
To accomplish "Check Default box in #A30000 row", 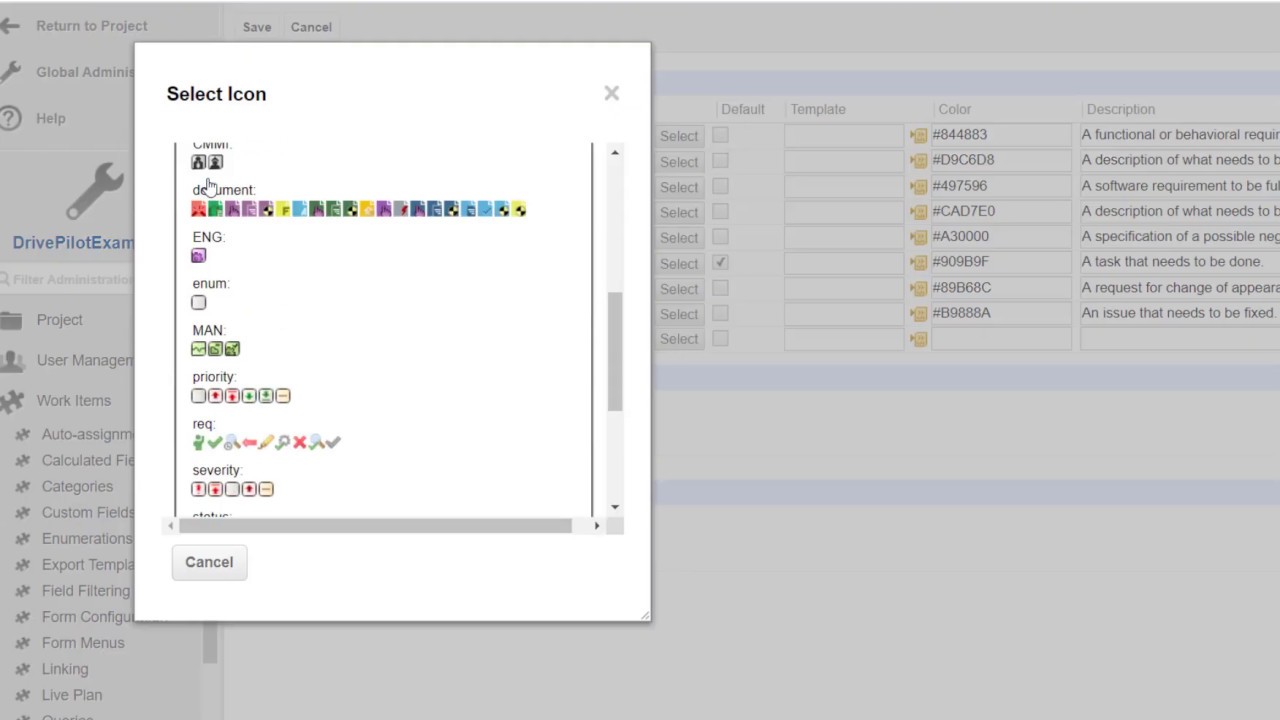I will (x=720, y=236).
